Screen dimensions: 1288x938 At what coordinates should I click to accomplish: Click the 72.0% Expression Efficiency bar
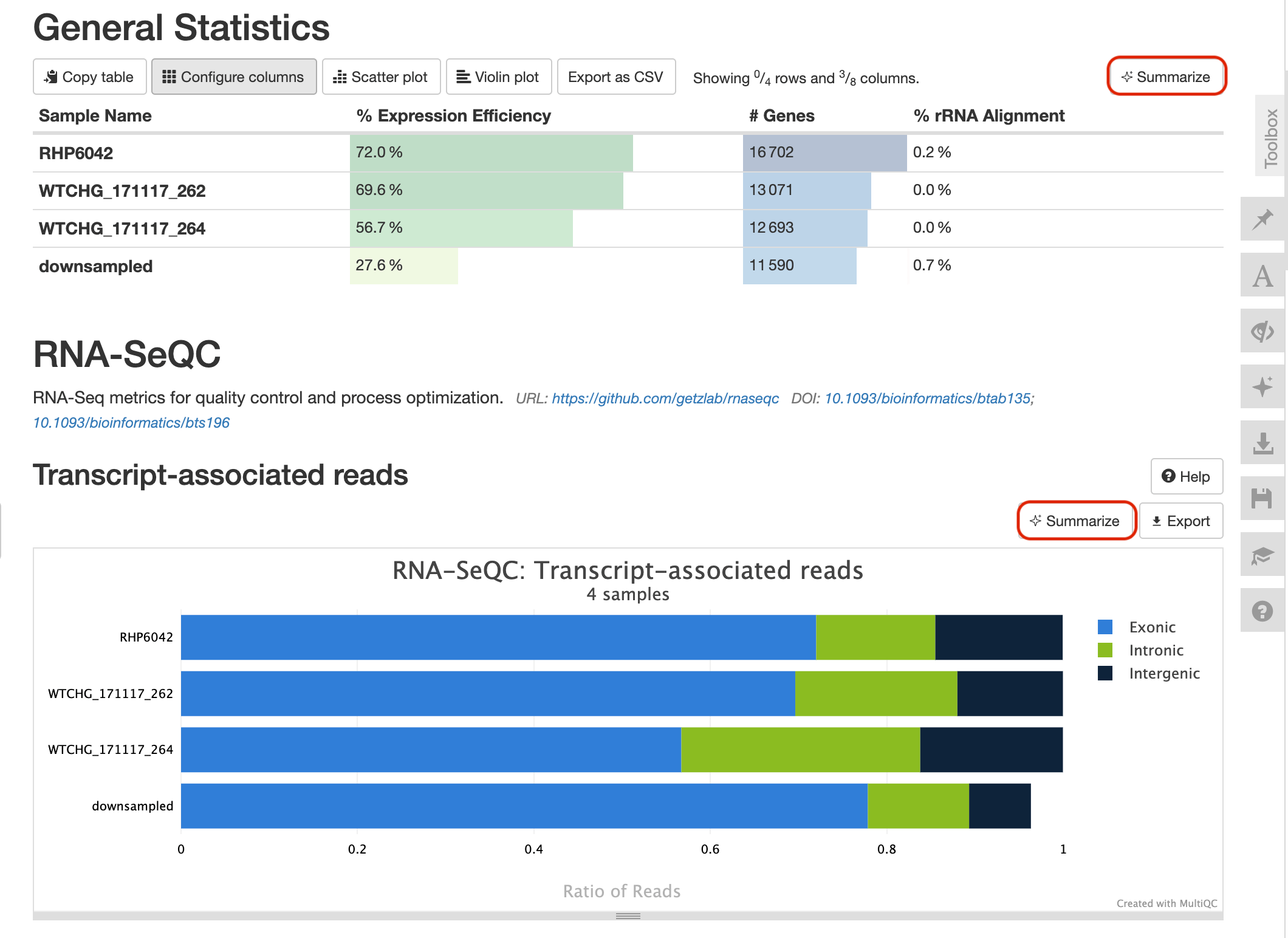coord(491,153)
